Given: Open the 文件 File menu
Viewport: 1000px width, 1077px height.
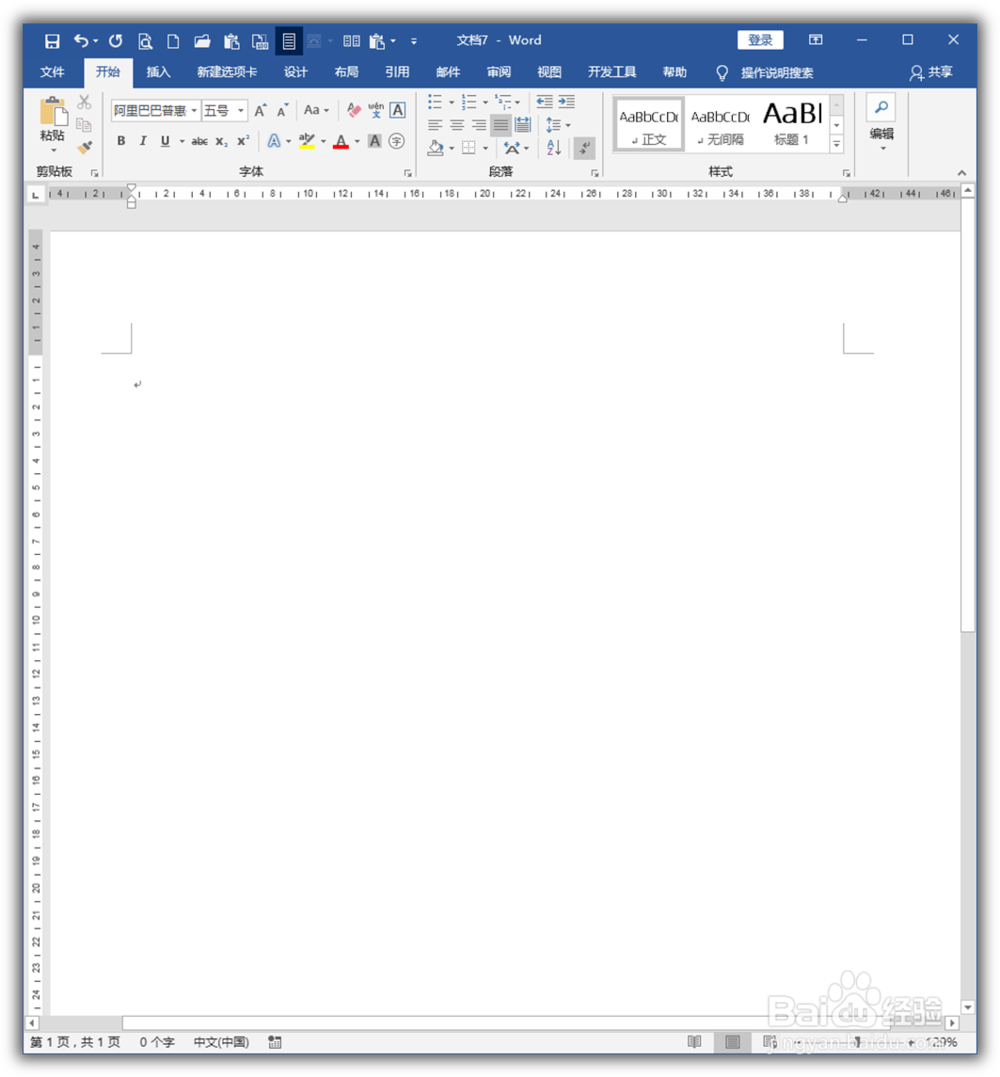Looking at the screenshot, I should (52, 72).
